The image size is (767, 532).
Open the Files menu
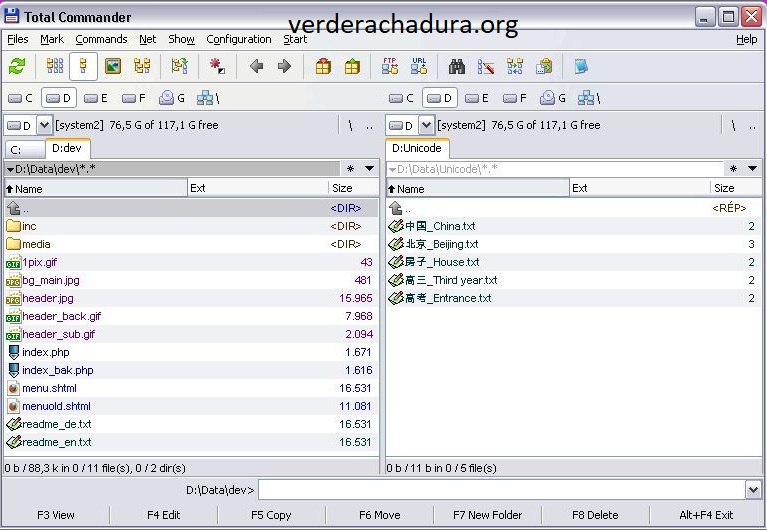18,39
